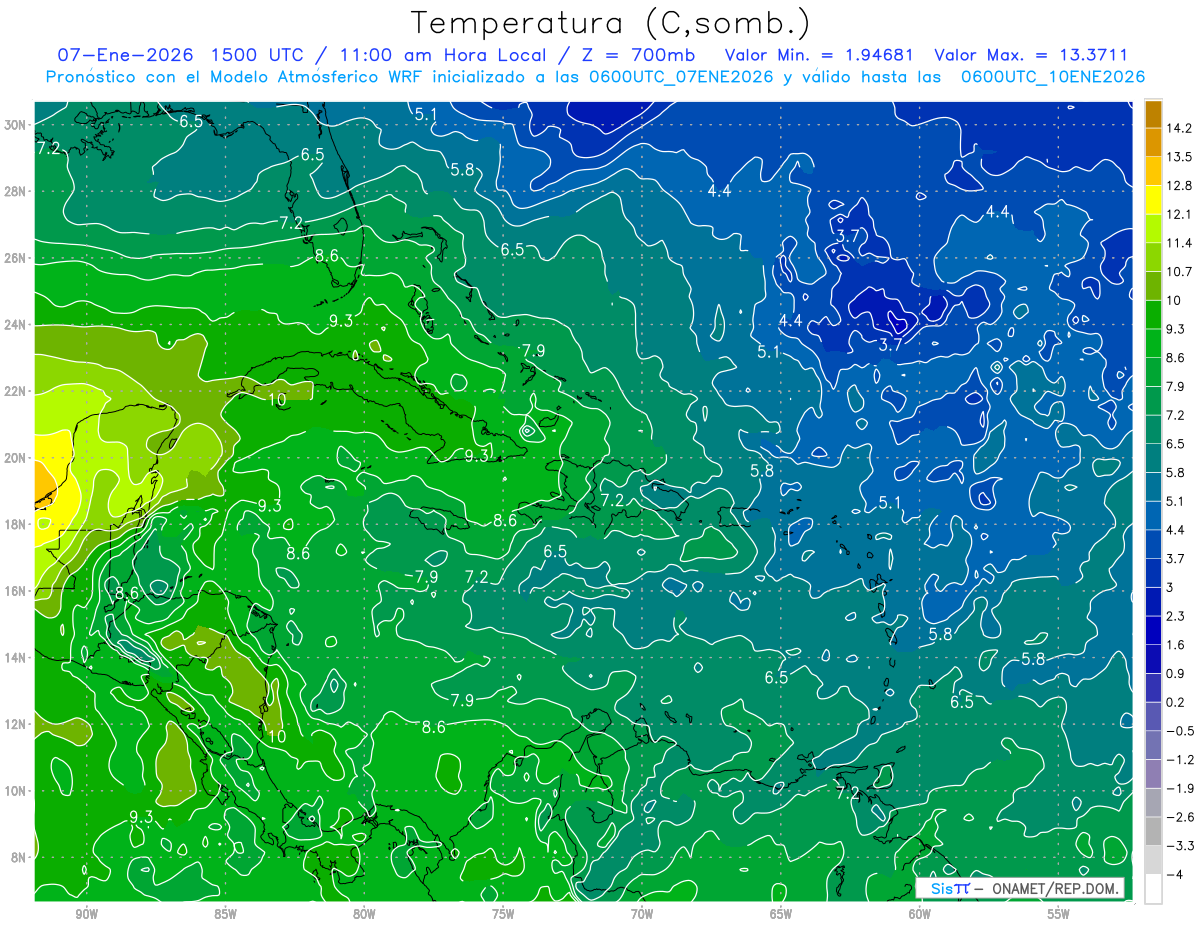Click the colorbar label "2.3"
This screenshot has width=1200, height=927.
tap(1176, 616)
